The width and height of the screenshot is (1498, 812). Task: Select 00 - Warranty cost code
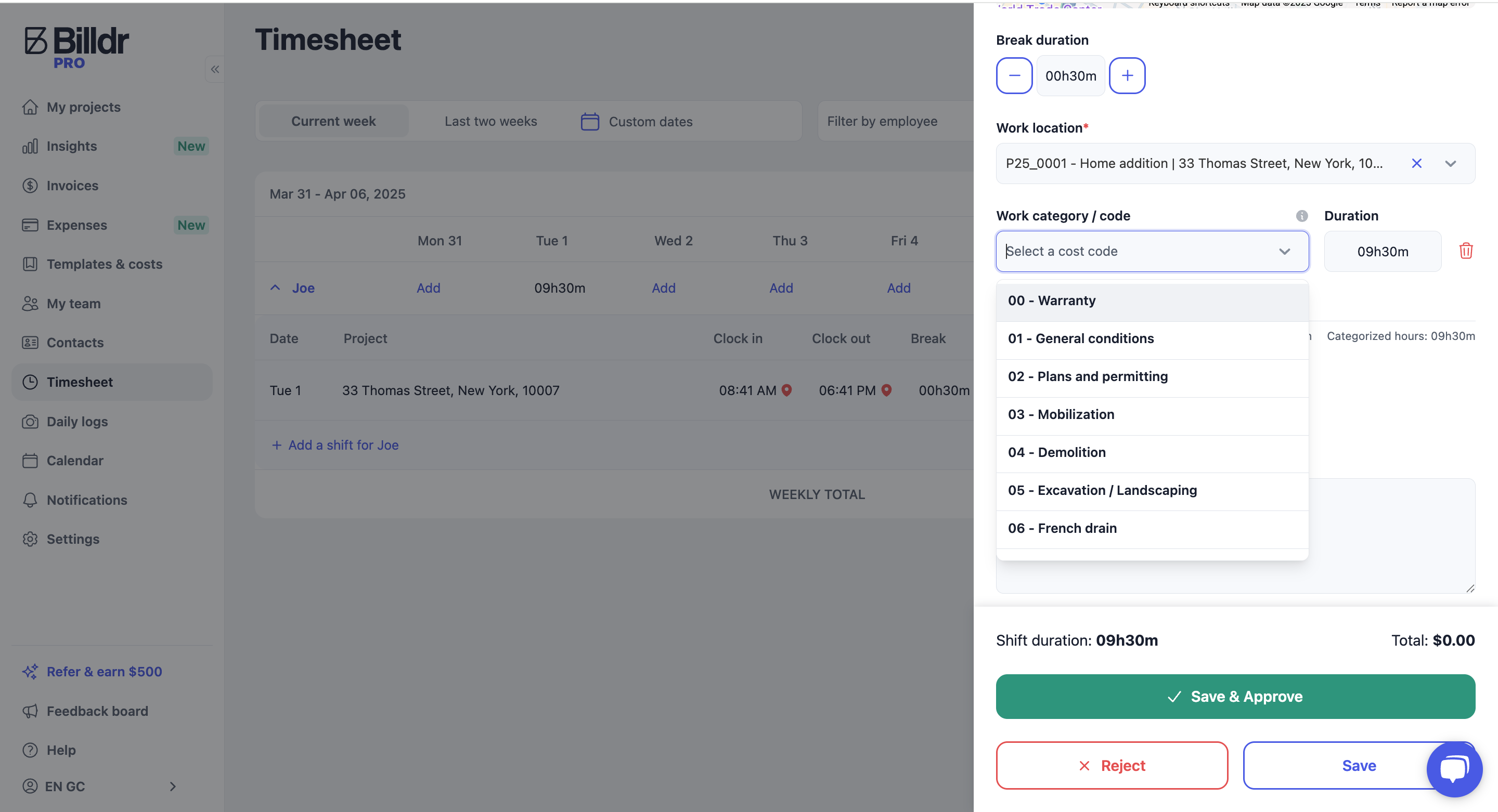tap(1152, 301)
